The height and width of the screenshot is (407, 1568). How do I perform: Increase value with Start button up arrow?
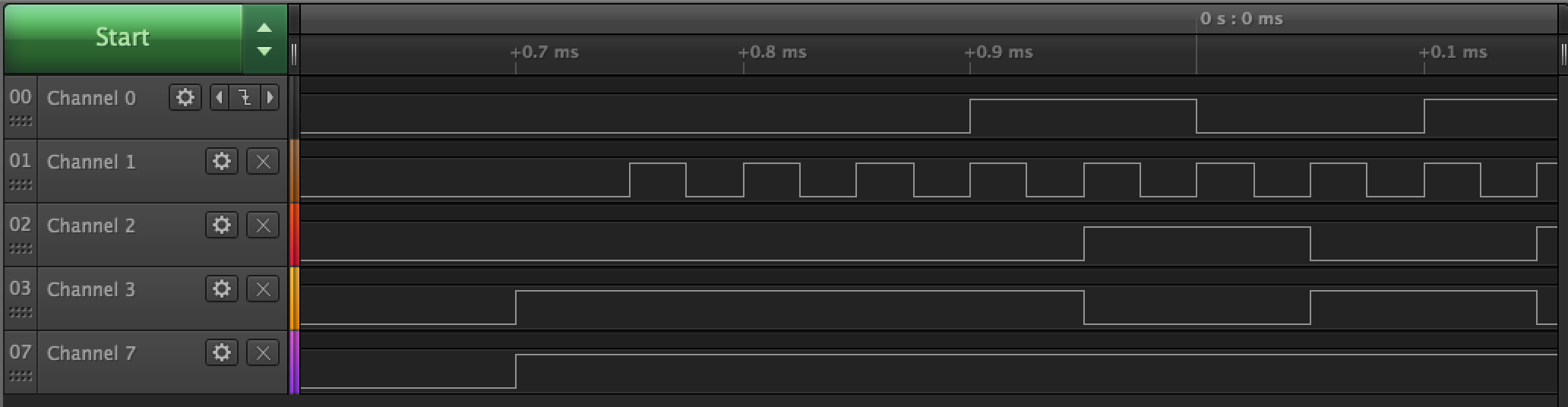(x=264, y=27)
